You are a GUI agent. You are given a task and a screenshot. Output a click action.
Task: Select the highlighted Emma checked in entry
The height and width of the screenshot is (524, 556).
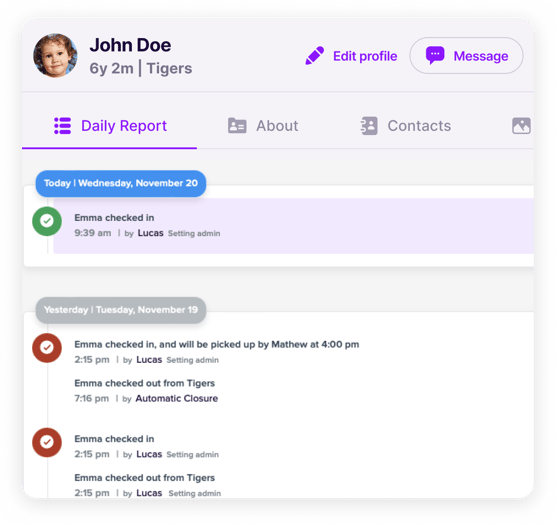pyautogui.click(x=294, y=226)
